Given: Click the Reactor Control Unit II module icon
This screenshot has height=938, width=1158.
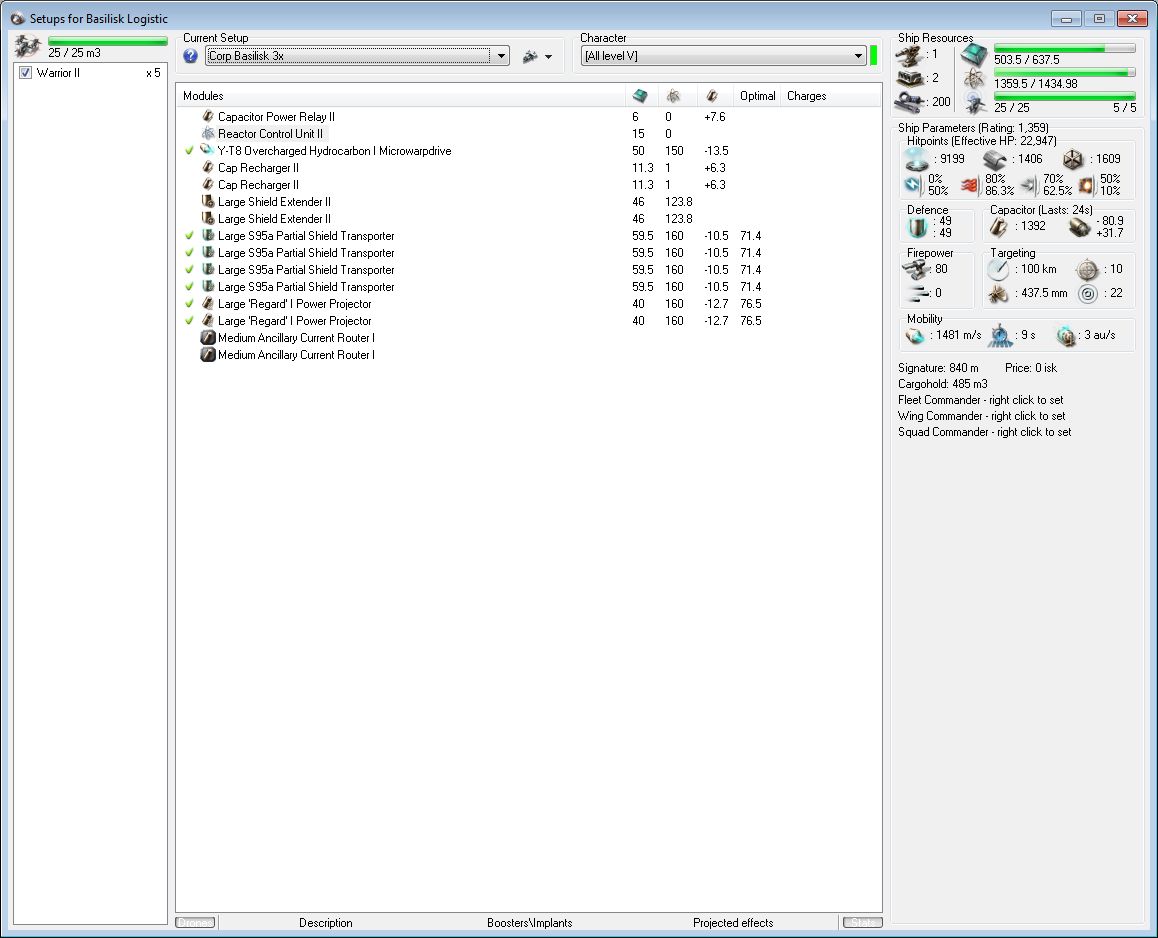Looking at the screenshot, I should [x=208, y=133].
